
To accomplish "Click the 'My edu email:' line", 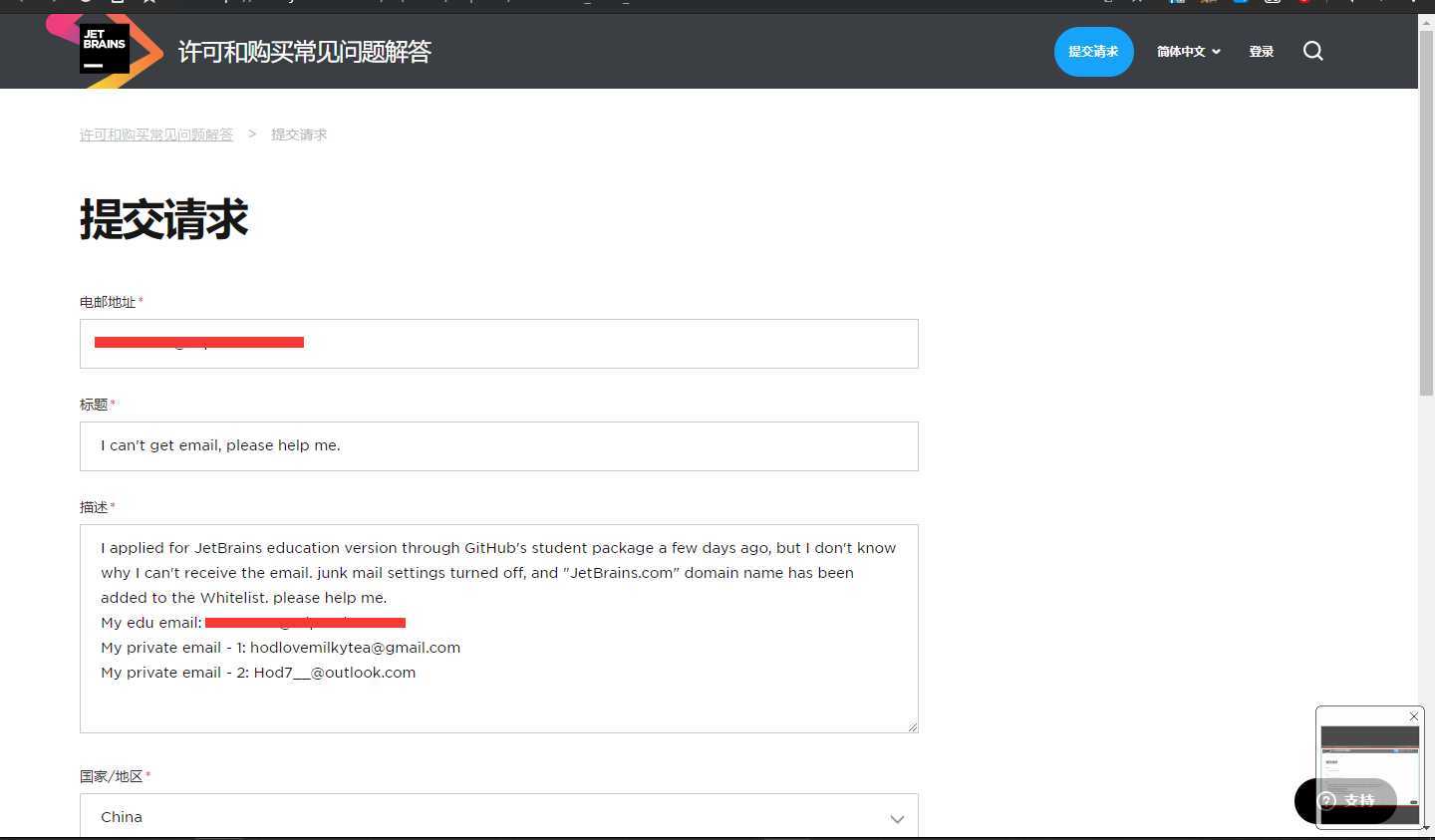I will (253, 623).
